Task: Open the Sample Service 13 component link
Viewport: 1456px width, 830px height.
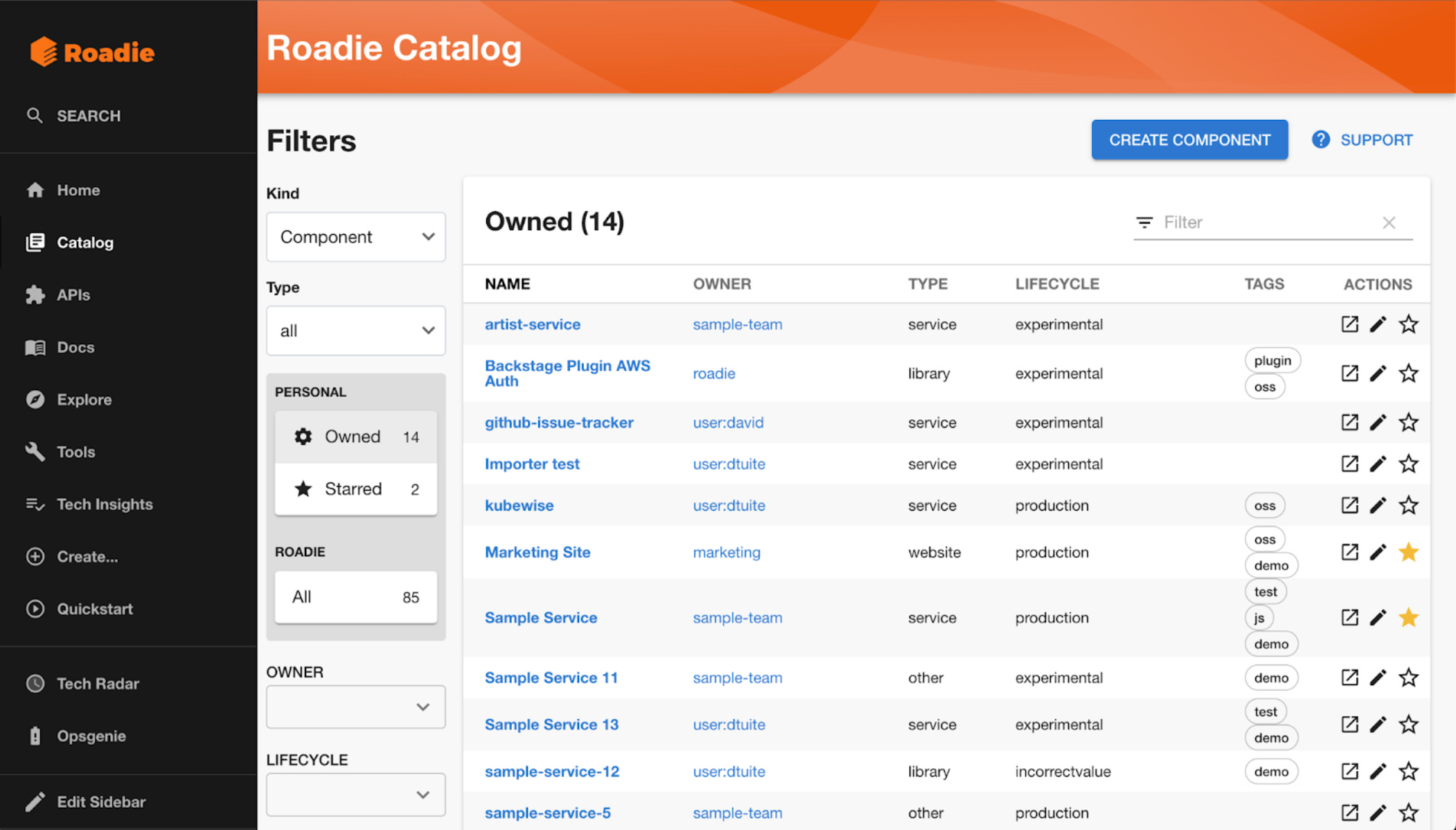Action: tap(551, 724)
